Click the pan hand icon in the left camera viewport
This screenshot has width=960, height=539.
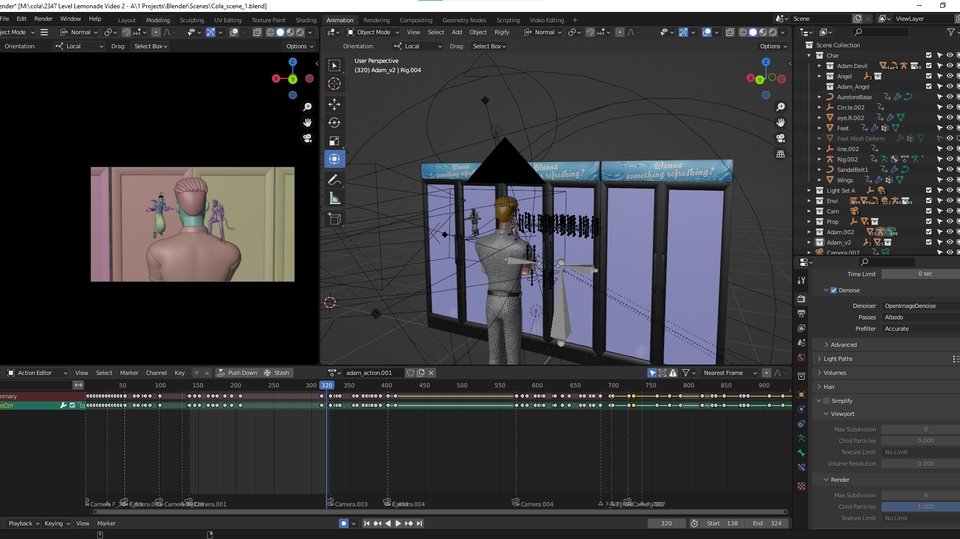point(307,122)
